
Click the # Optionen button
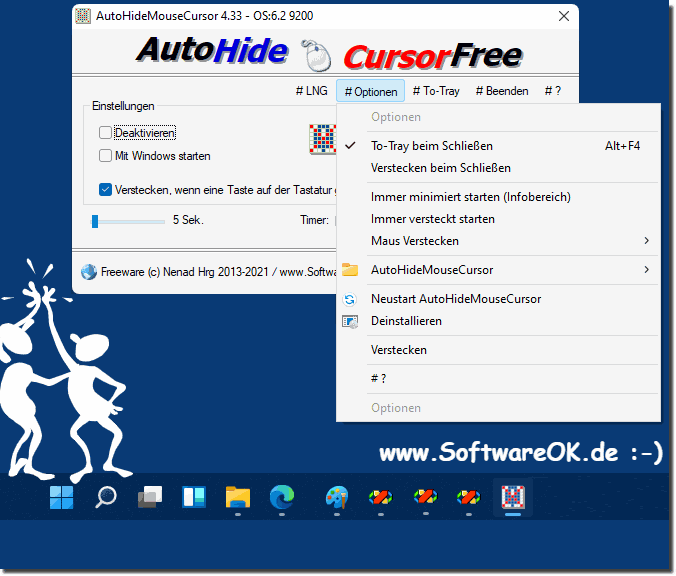[x=370, y=91]
